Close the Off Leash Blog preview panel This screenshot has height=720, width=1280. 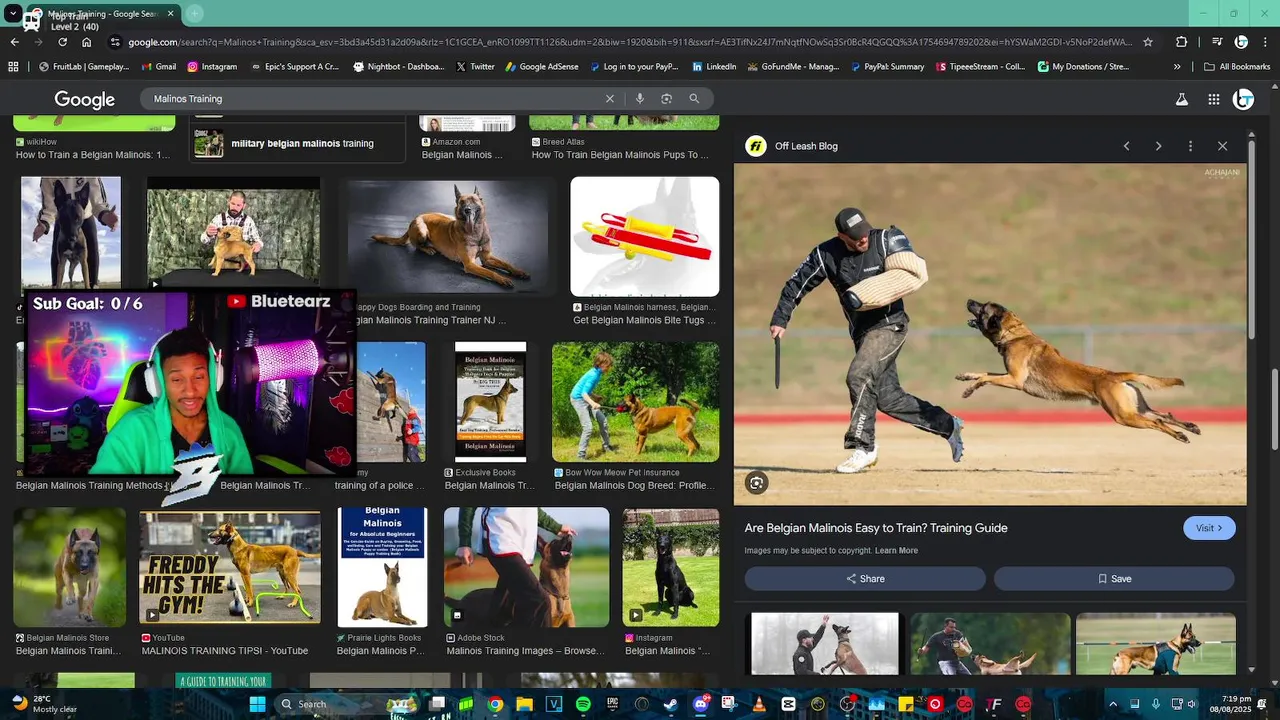(1222, 146)
